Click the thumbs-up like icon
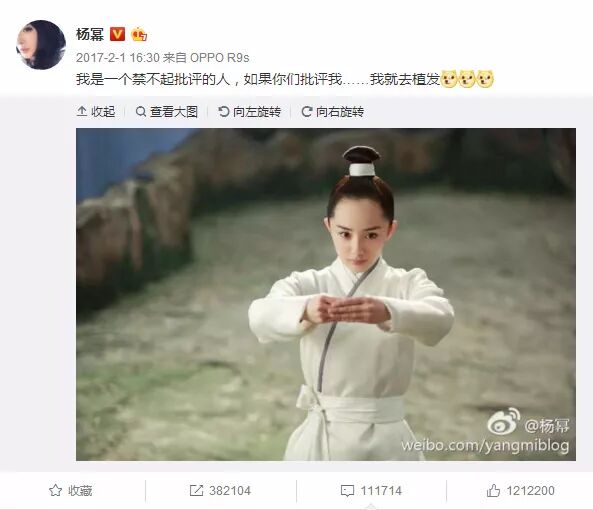This screenshot has width=593, height=510. coord(493,490)
